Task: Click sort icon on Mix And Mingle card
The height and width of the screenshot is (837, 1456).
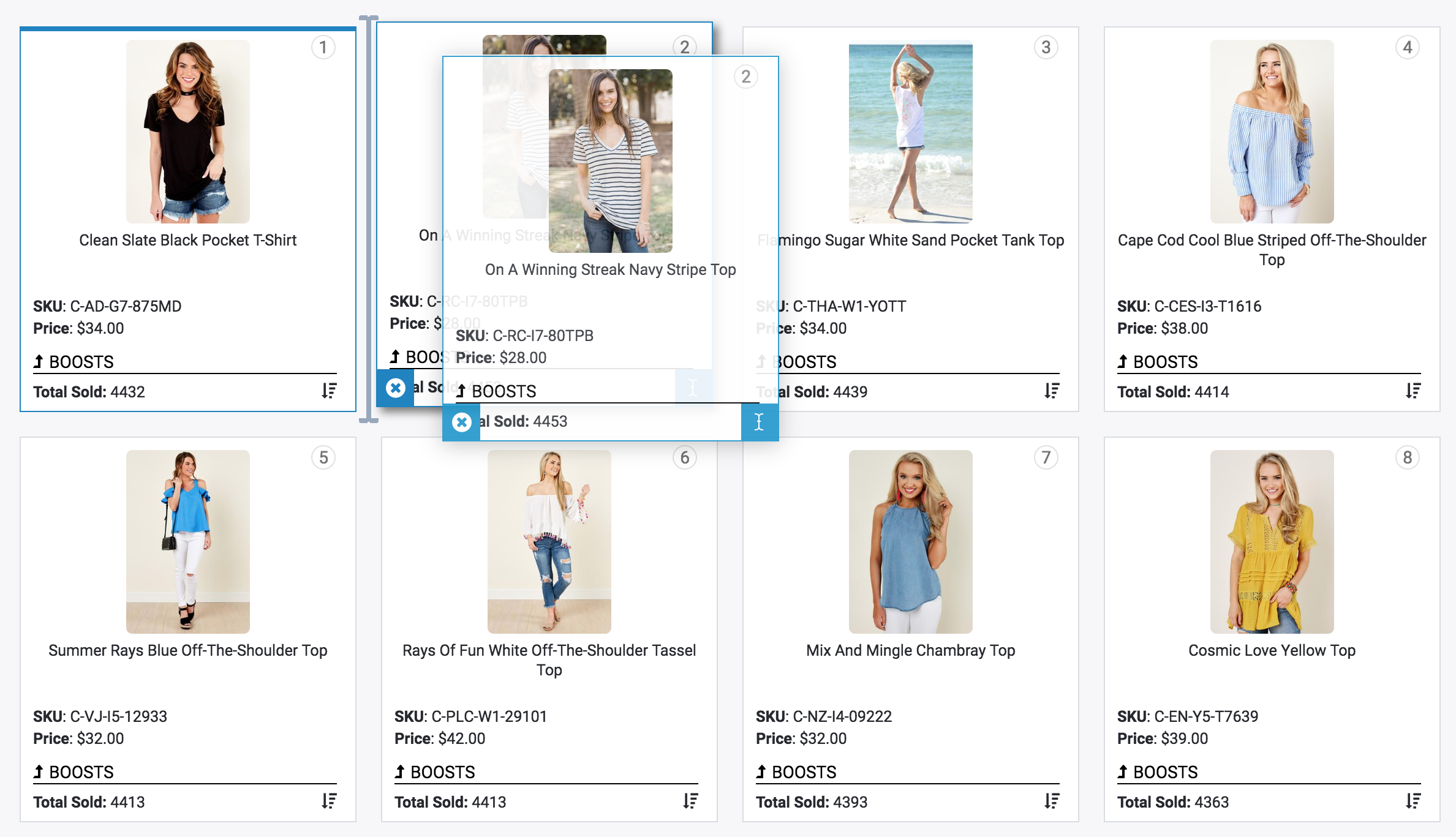Action: (1052, 801)
